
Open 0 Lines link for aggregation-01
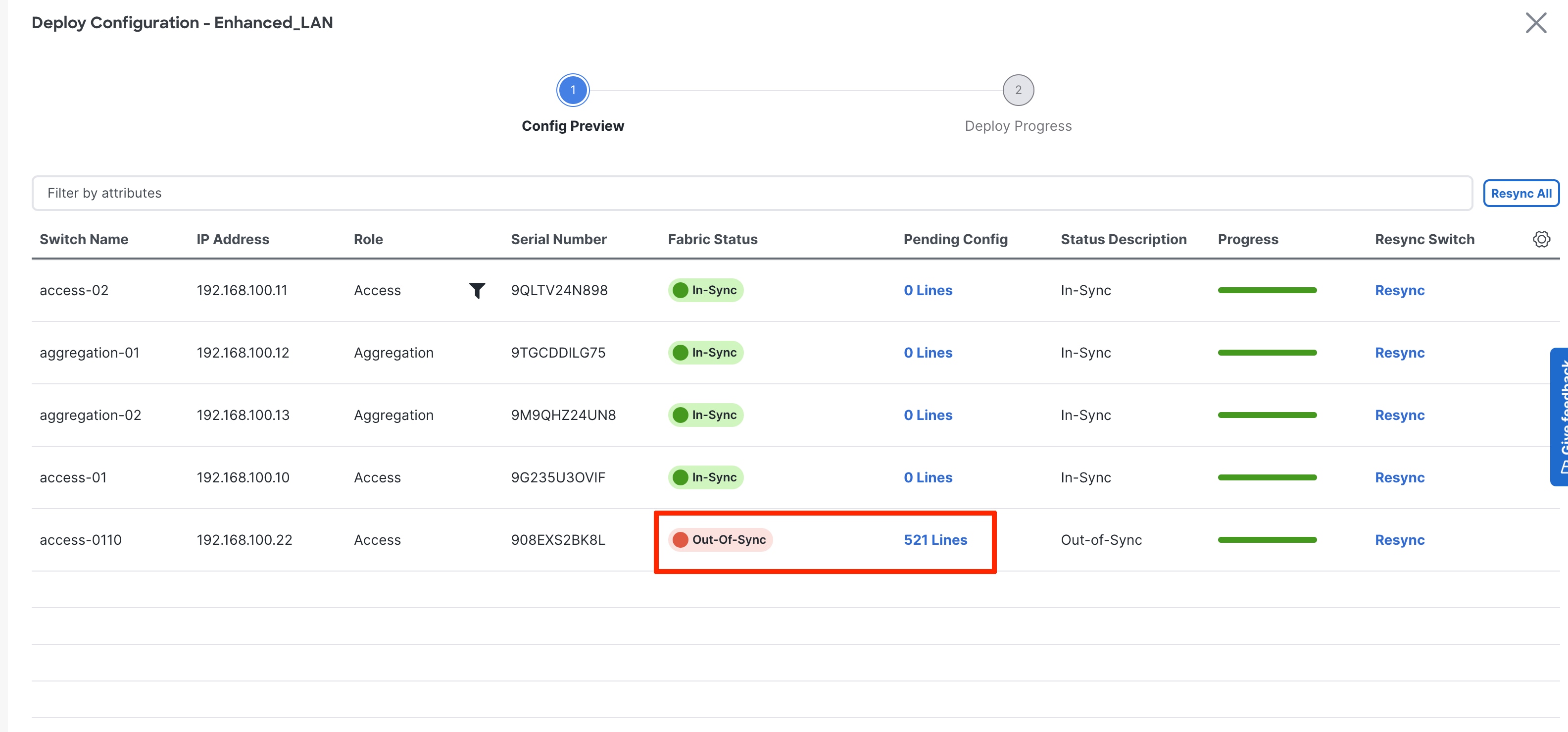(928, 353)
